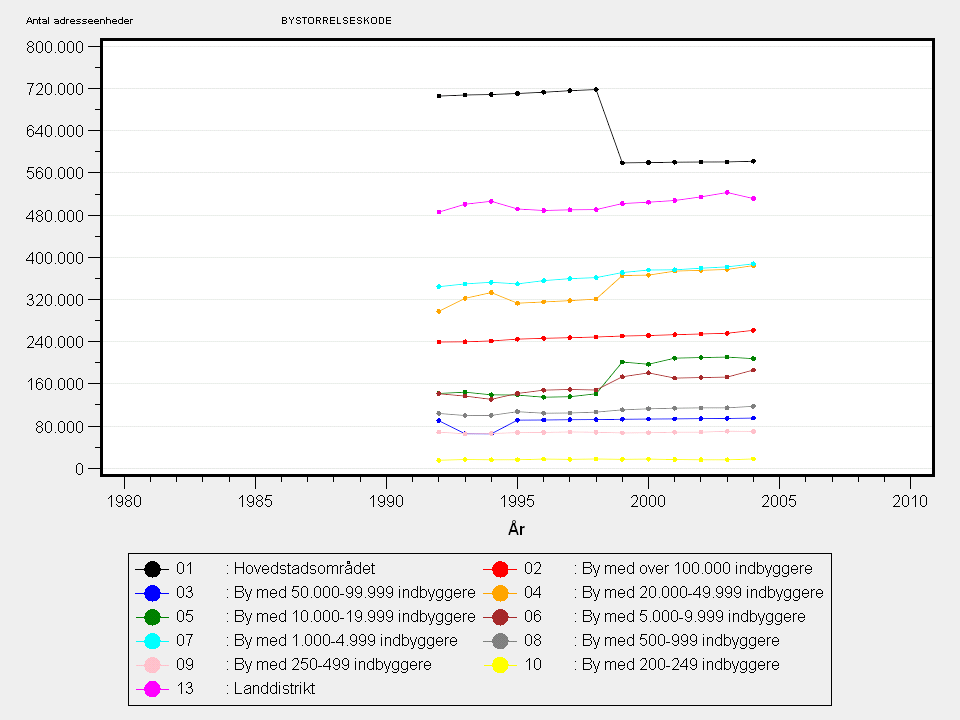Select the green legend marker for code 05
The height and width of the screenshot is (720, 960).
152,617
